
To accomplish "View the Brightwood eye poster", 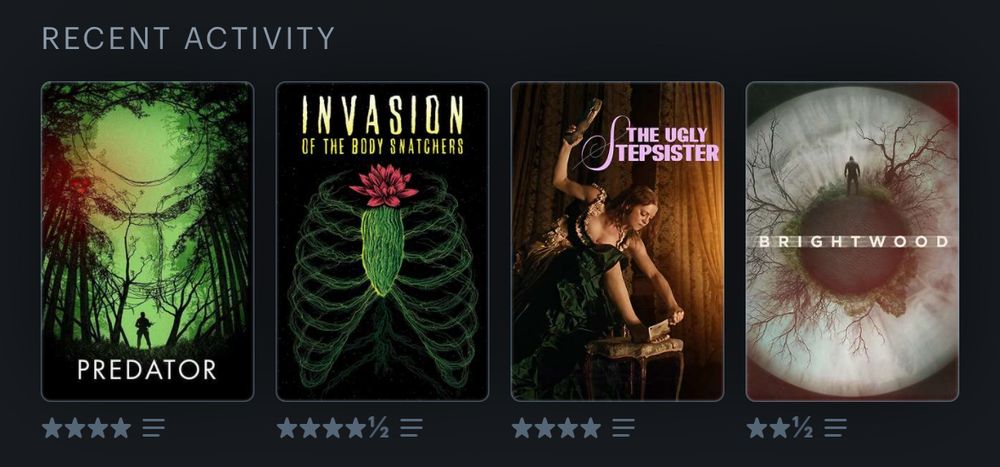I will 852,241.
